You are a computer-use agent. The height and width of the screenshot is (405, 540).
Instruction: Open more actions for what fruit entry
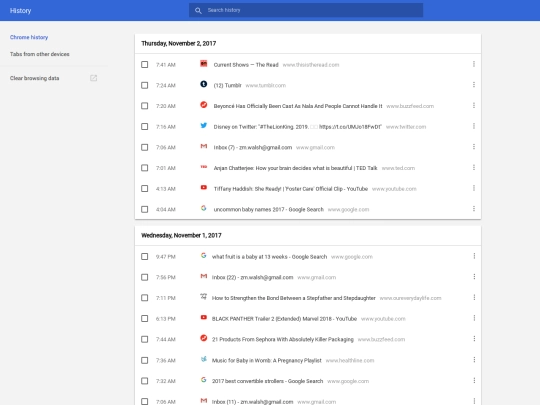(x=474, y=256)
